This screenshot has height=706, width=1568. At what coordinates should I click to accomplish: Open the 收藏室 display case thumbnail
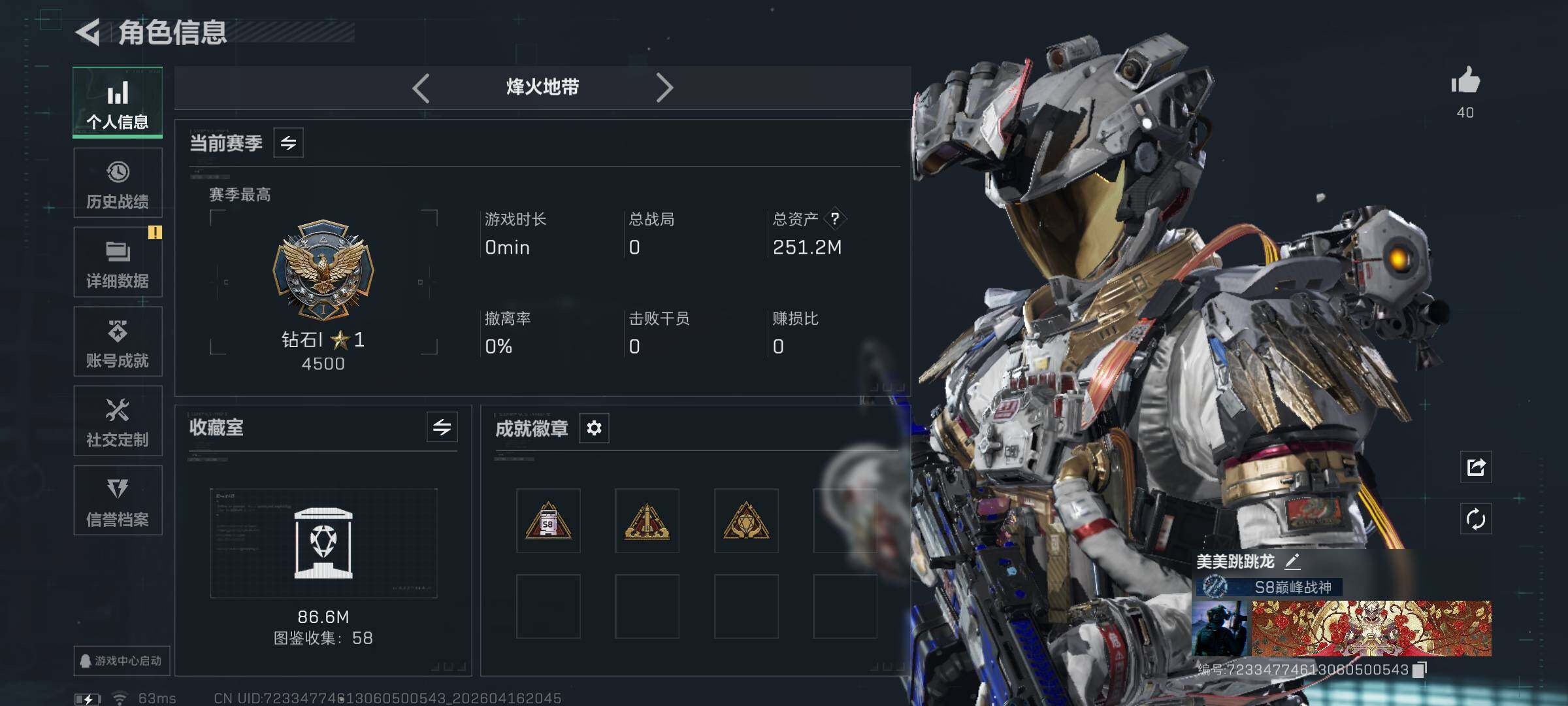pos(323,543)
